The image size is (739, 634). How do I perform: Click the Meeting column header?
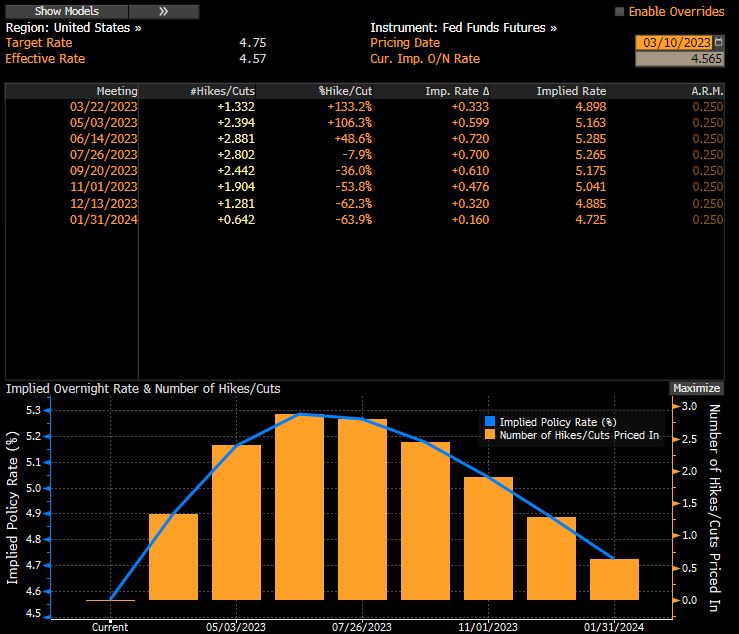coord(117,91)
